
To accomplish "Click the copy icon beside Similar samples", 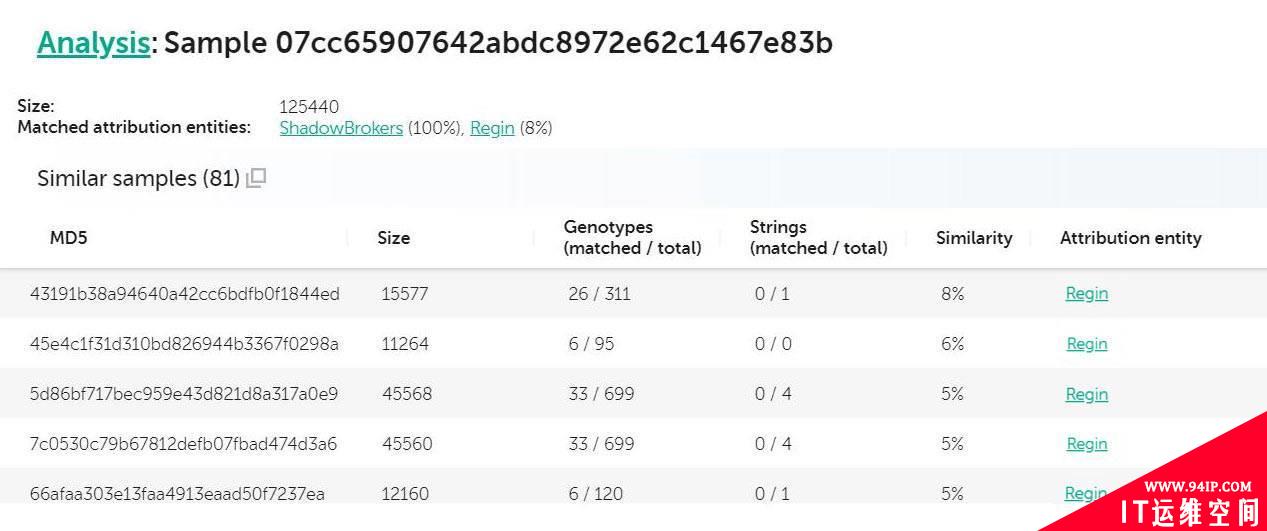I will coord(256,179).
